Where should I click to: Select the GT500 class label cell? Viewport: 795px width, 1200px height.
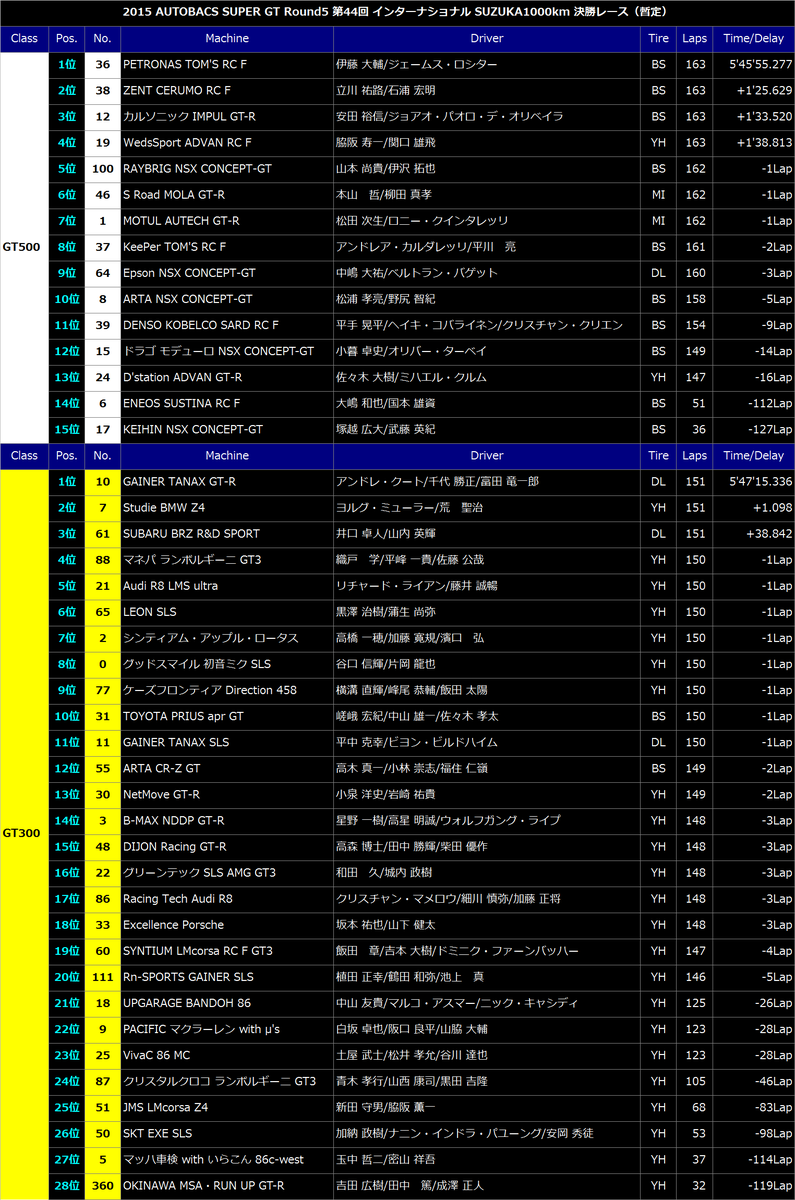pyautogui.click(x=24, y=246)
